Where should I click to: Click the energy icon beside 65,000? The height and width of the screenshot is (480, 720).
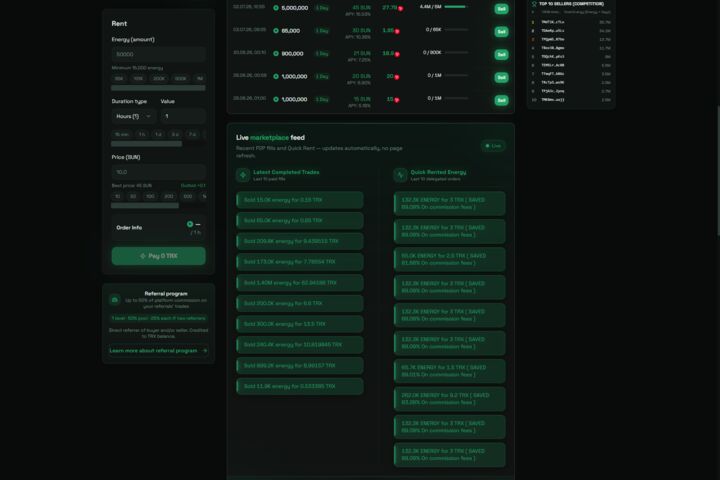276,31
